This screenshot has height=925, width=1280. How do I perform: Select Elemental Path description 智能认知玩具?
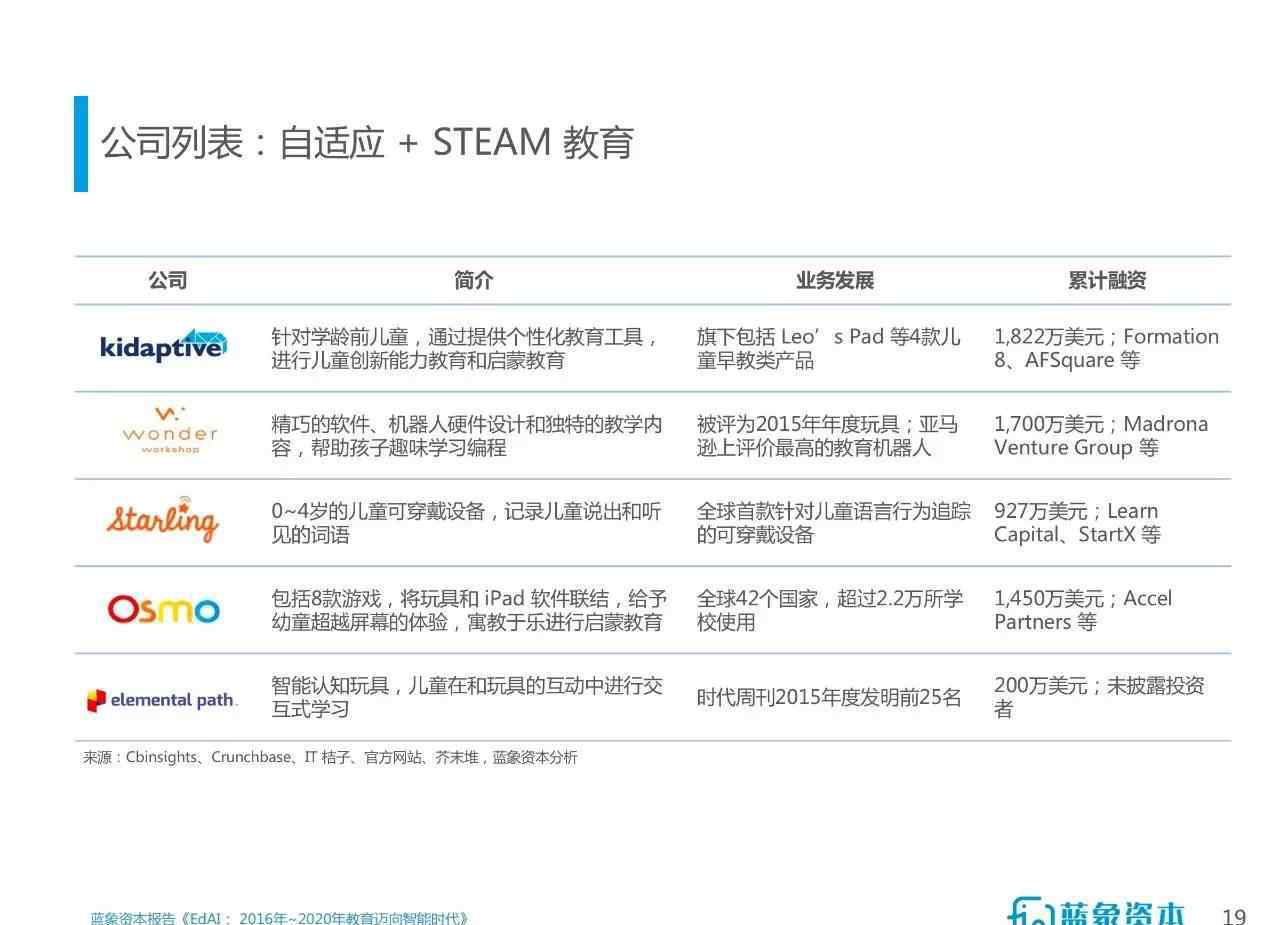click(466, 697)
